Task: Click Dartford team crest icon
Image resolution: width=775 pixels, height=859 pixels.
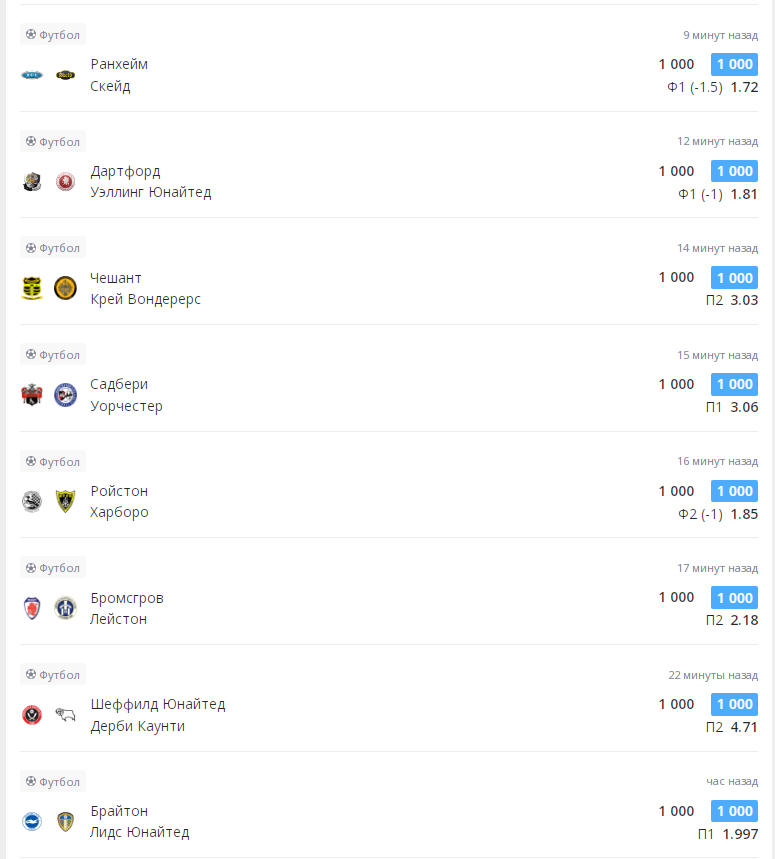Action: point(32,182)
